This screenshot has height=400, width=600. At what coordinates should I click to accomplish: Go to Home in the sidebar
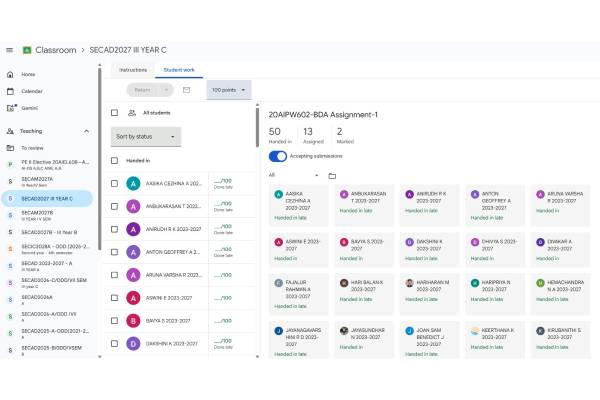(28, 74)
